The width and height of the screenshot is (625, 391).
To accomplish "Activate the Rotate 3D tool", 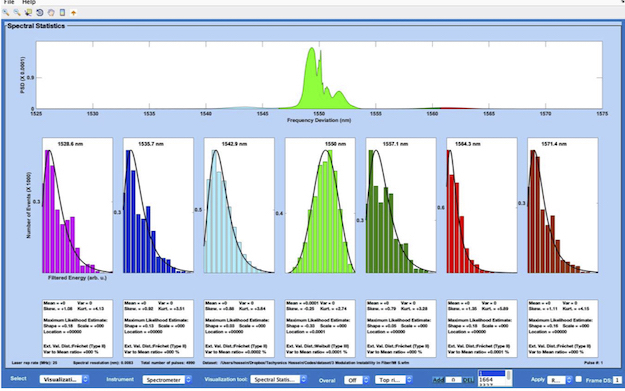I will click(39, 12).
